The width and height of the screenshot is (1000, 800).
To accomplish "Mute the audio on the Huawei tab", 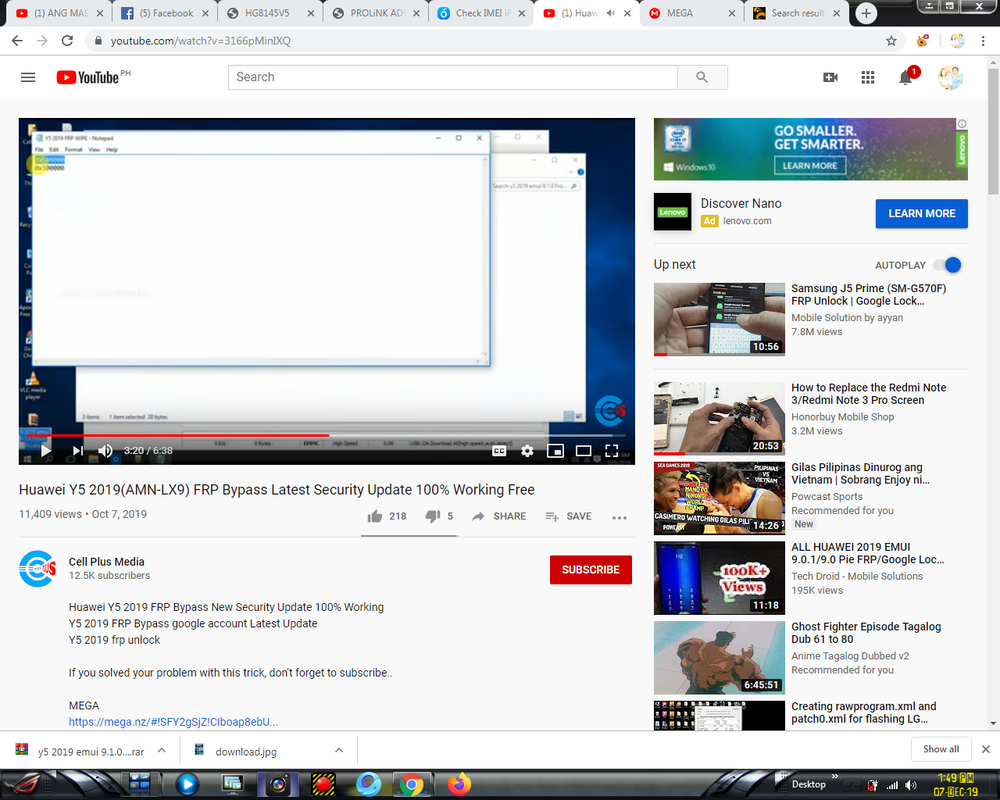I will point(610,13).
